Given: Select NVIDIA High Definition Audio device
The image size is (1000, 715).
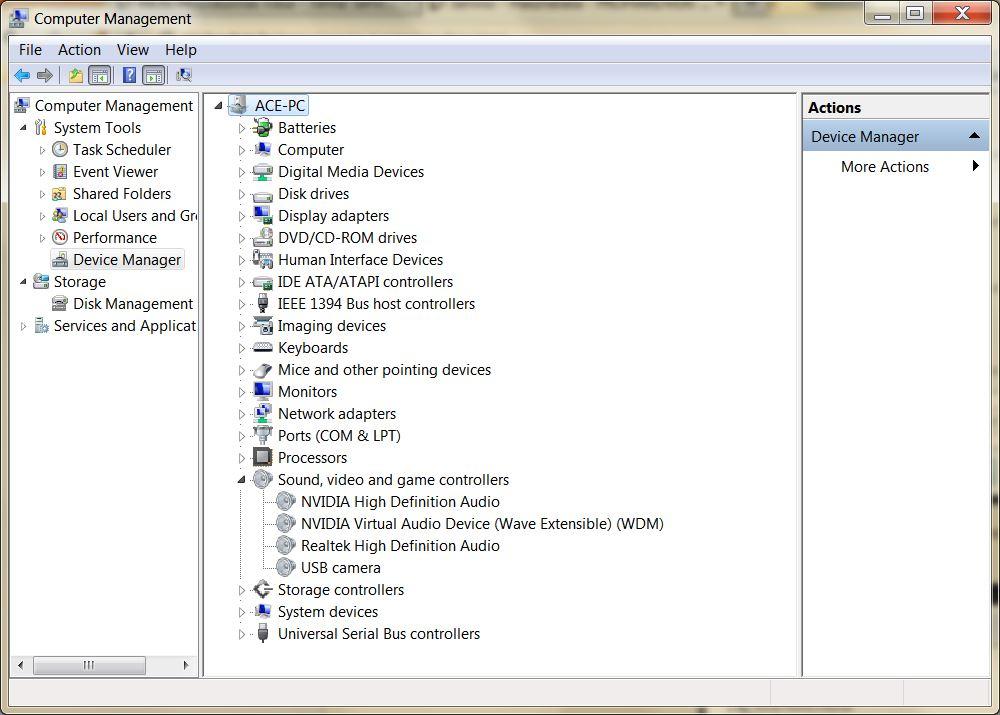Looking at the screenshot, I should [400, 502].
